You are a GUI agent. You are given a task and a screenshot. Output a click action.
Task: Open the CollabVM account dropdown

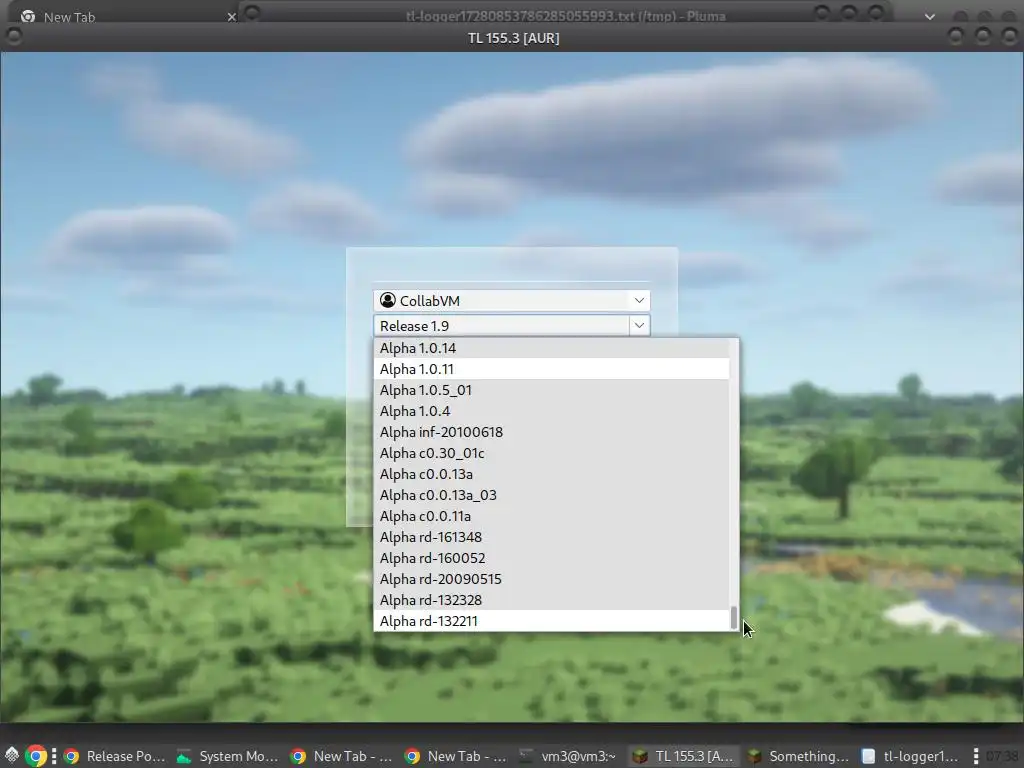click(x=511, y=300)
